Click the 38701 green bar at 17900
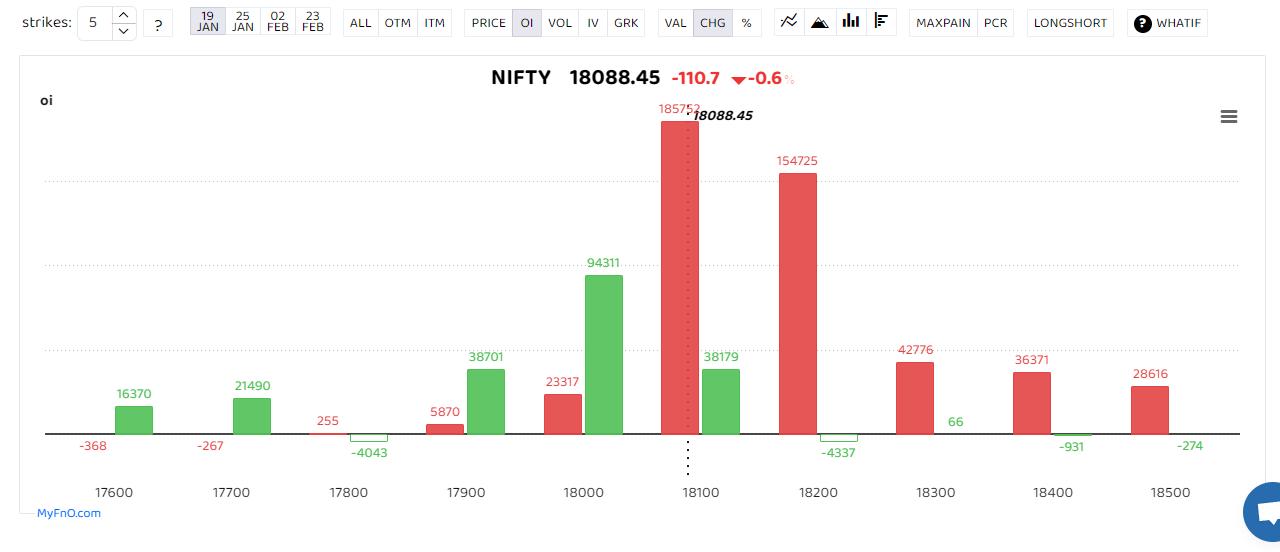This screenshot has height=552, width=1280. click(486, 402)
